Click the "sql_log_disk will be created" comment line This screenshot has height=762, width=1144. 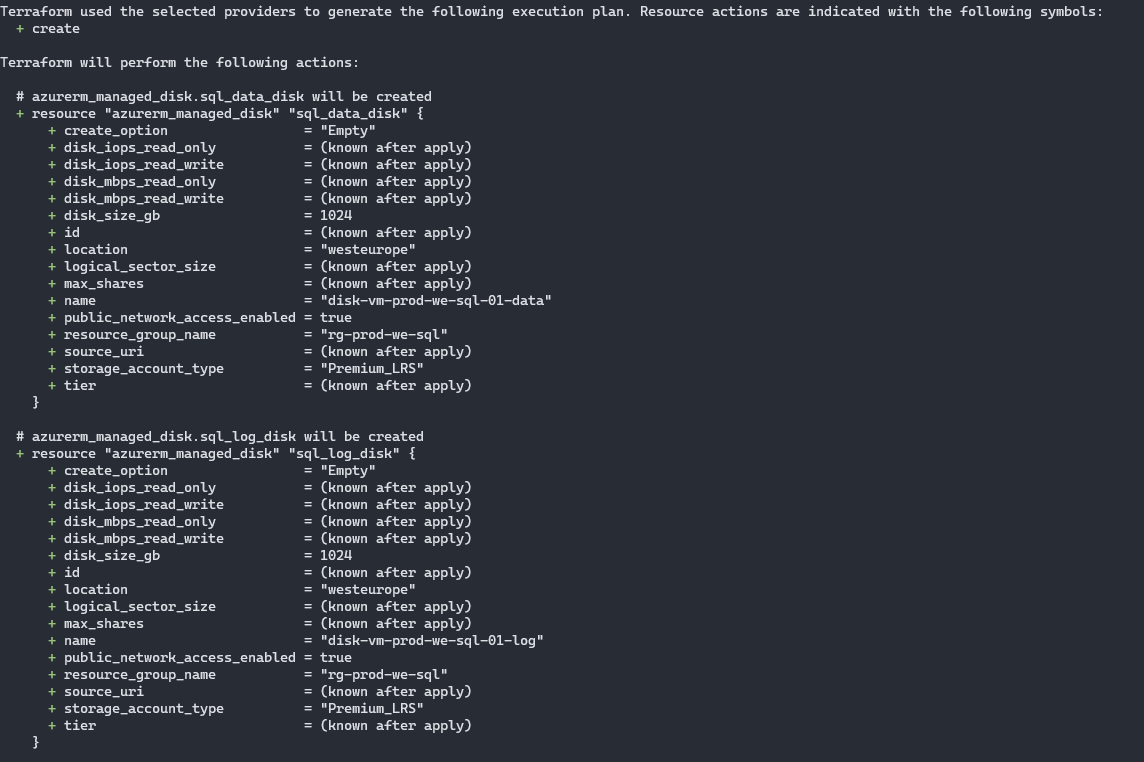[x=220, y=437]
